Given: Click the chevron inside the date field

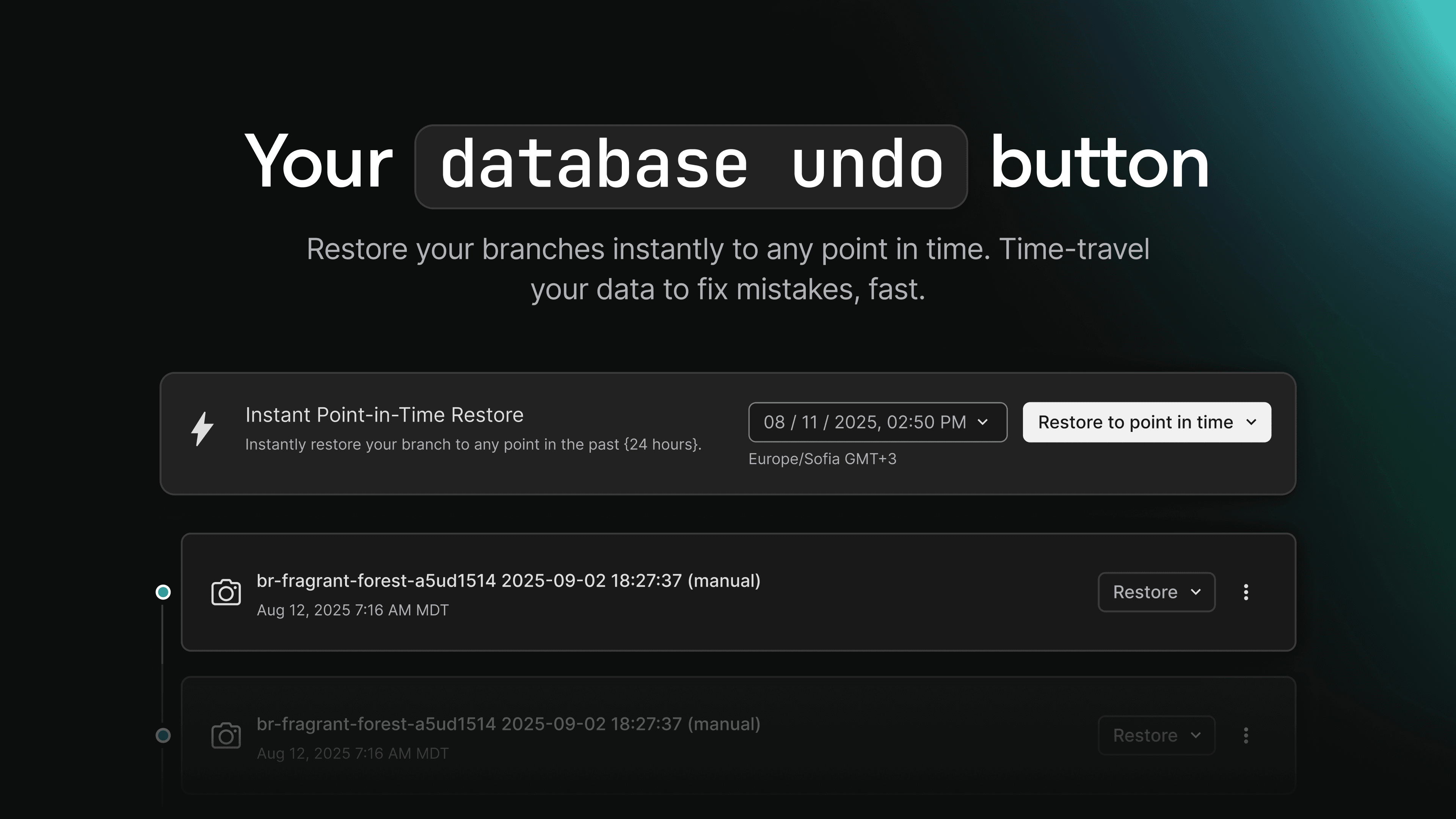Looking at the screenshot, I should tap(983, 422).
